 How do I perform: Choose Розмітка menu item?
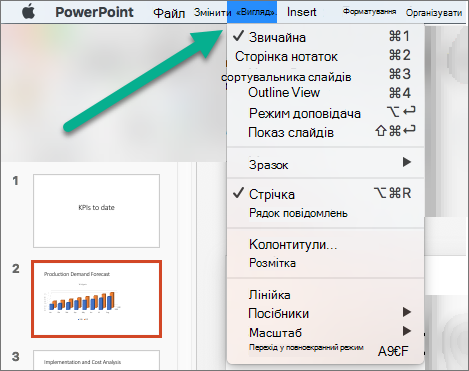(x=325, y=263)
